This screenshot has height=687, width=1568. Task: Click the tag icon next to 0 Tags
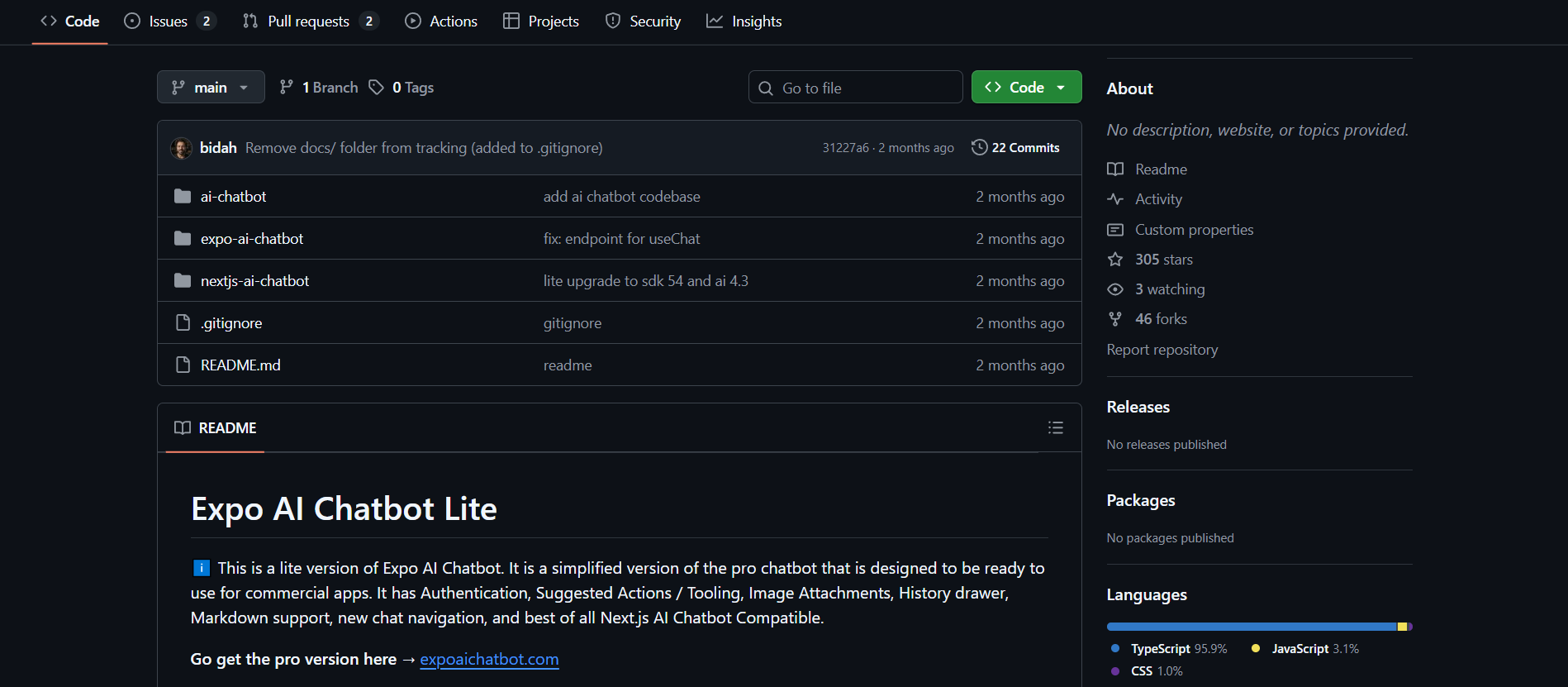pyautogui.click(x=376, y=88)
